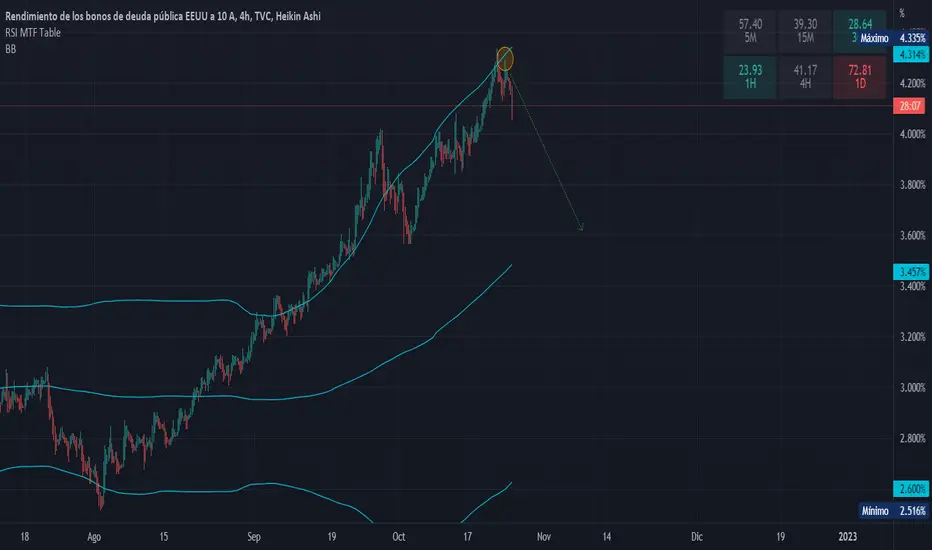Click the '18' date at the time axis start

click(24, 537)
